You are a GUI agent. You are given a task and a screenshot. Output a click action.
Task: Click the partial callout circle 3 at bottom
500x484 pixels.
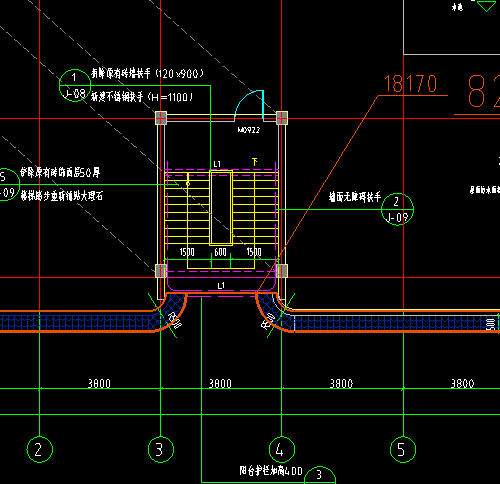click(x=320, y=475)
